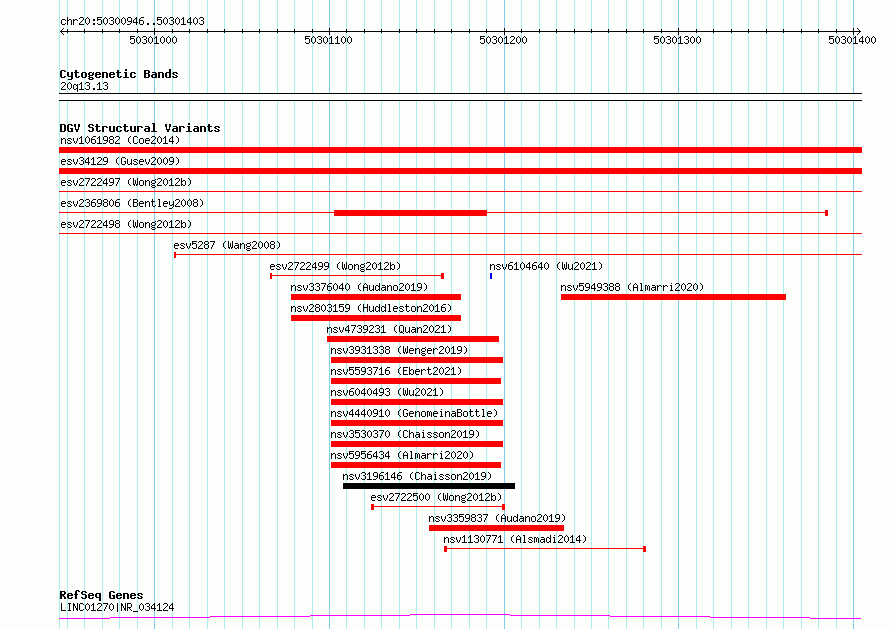890x629 pixels.
Task: Click nsv5956434 (Almarri2020) label
Action: pyautogui.click(x=402, y=455)
